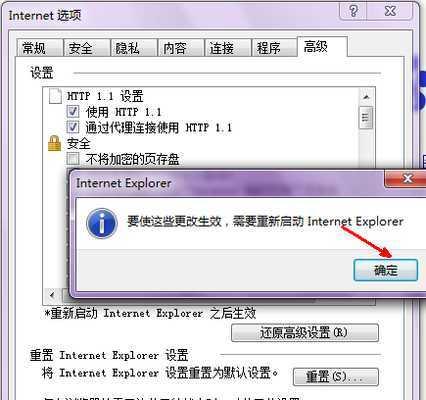Image resolution: width=426 pixels, height=400 pixels.
Task: Click the horizontal scroll left arrow
Action: click(x=52, y=295)
